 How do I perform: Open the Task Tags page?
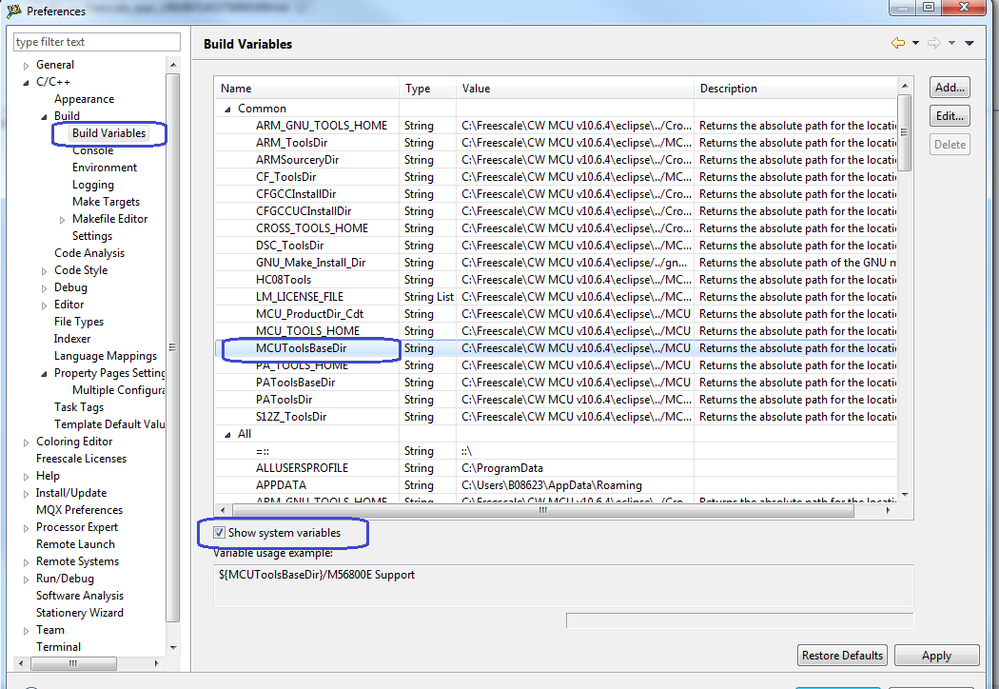78,407
